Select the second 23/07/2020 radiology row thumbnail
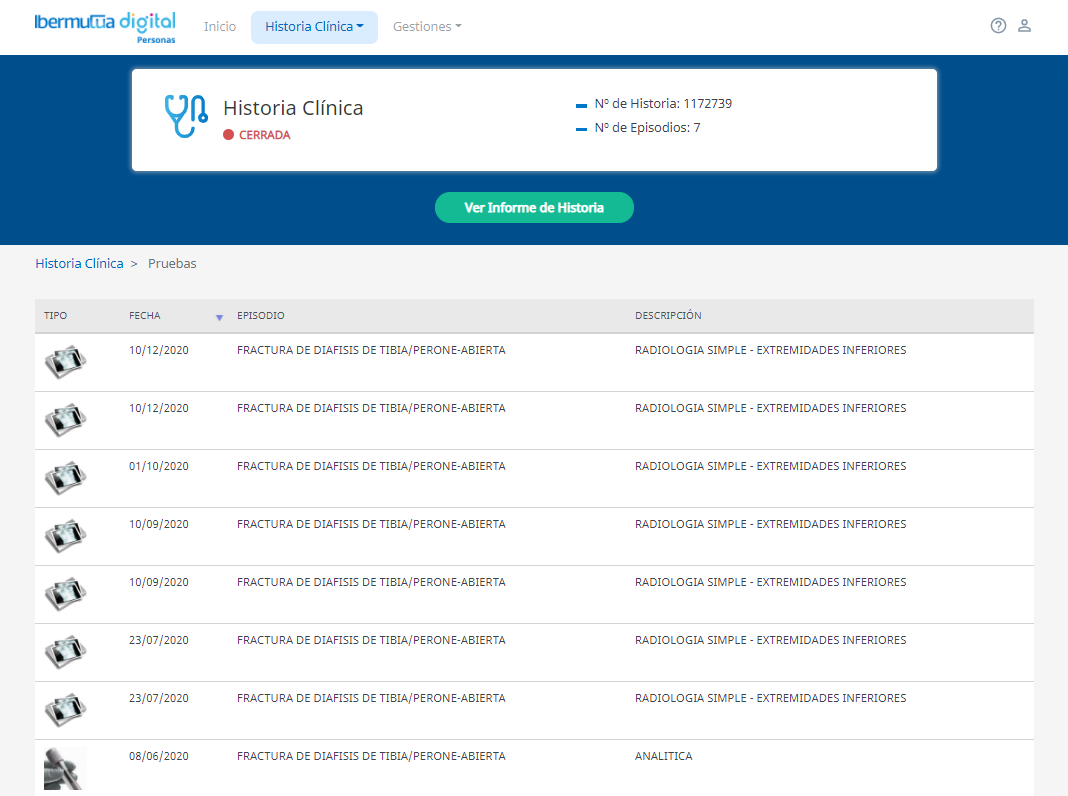This screenshot has width=1068, height=796. (x=65, y=709)
